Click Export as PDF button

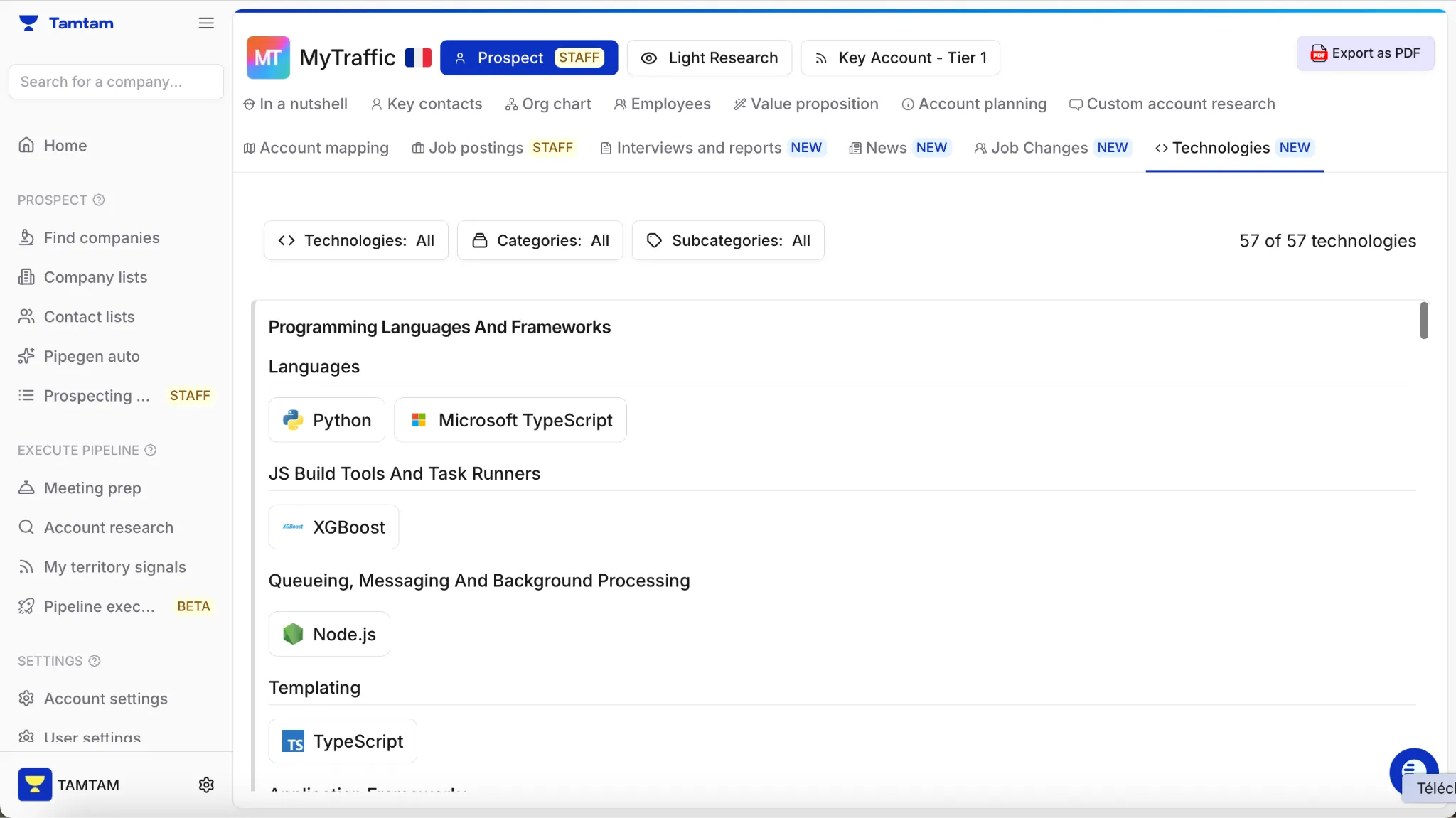point(1365,53)
